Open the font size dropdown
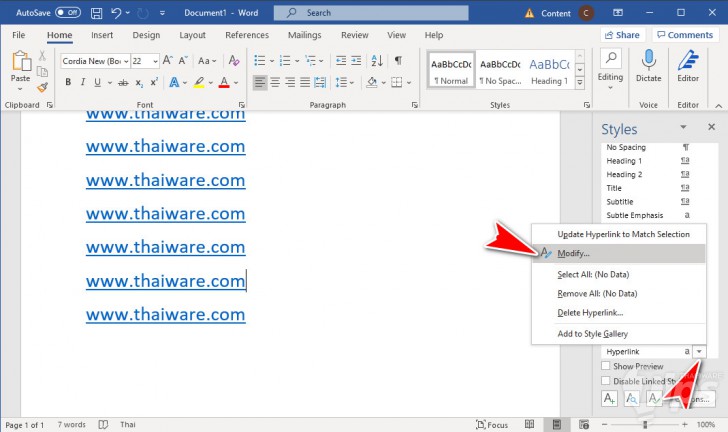 pos(155,61)
